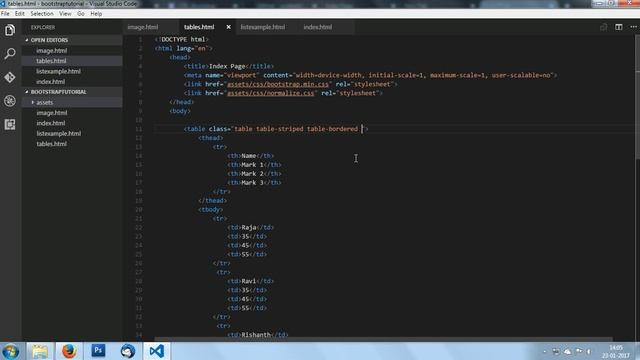Open the Extensions view
This screenshot has height=360, width=640.
(10, 124)
